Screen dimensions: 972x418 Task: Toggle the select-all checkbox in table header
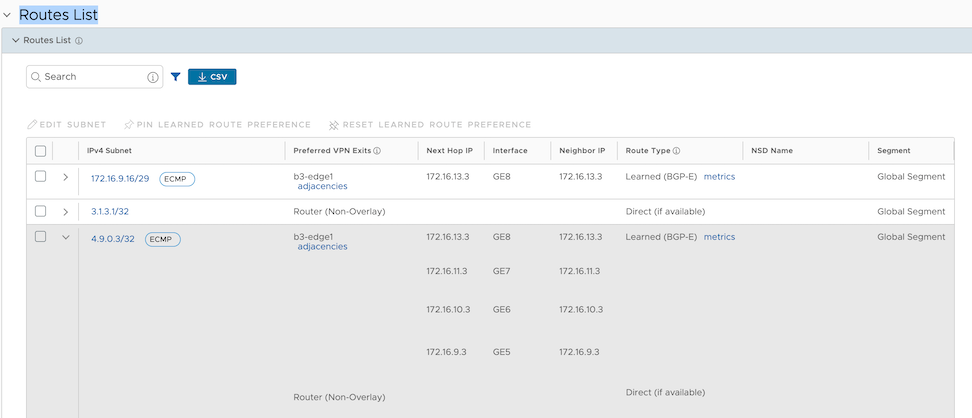pyautogui.click(x=40, y=151)
